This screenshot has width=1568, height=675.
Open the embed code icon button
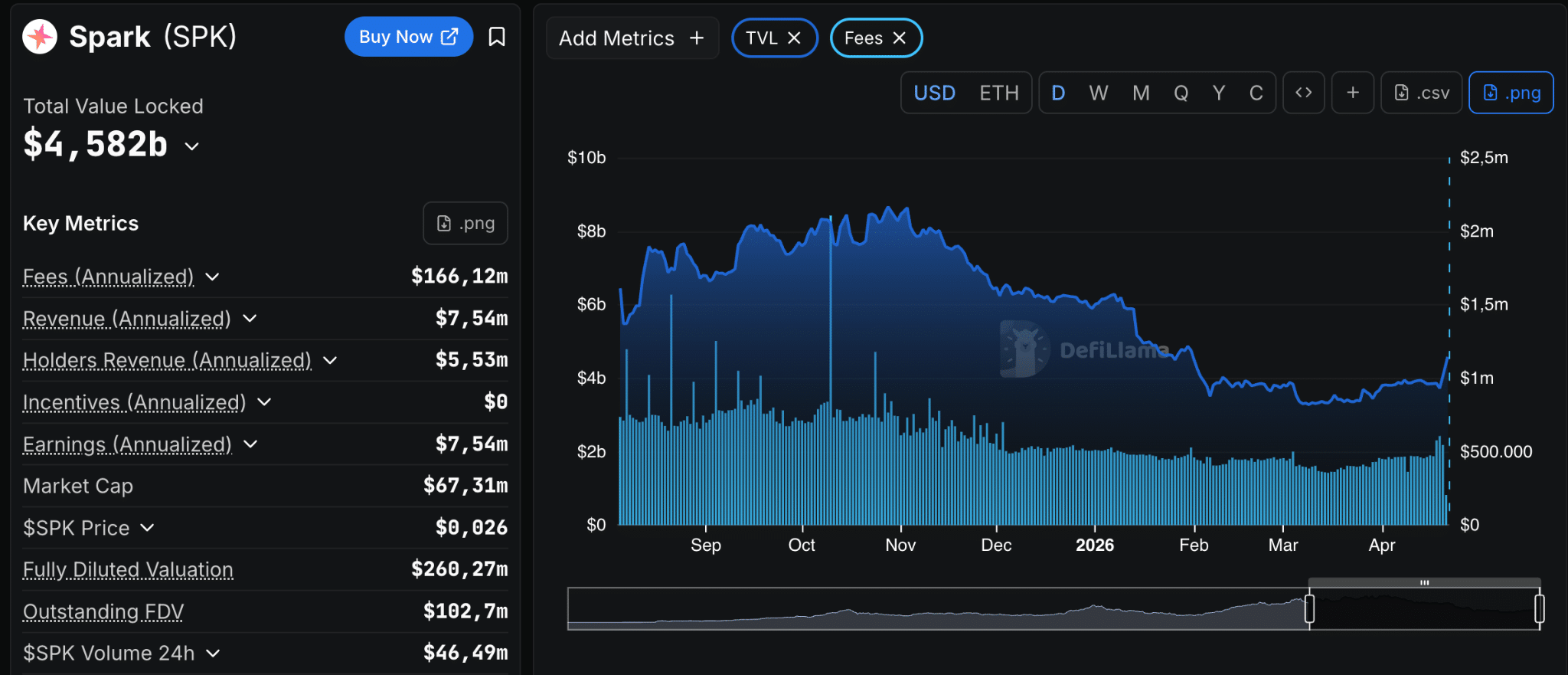click(1303, 93)
